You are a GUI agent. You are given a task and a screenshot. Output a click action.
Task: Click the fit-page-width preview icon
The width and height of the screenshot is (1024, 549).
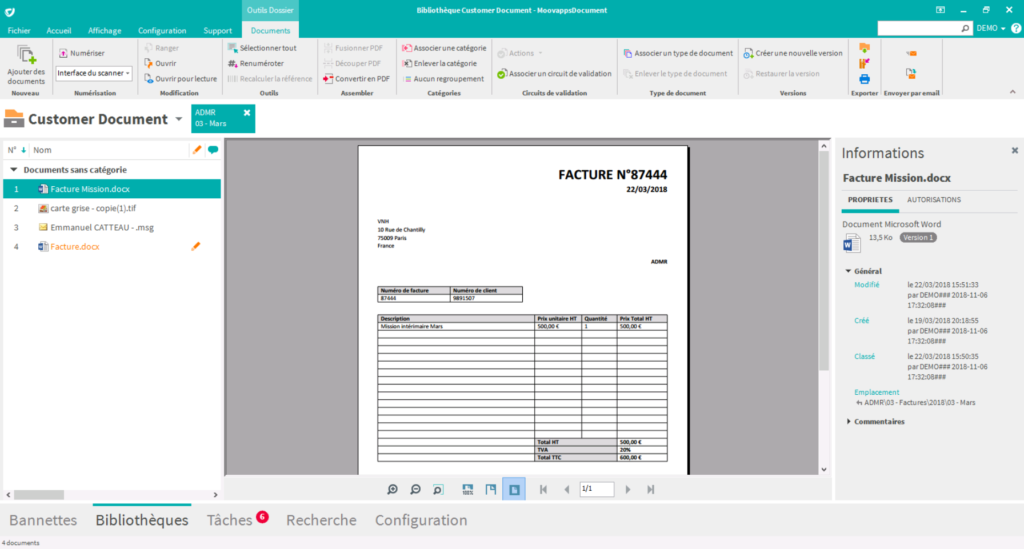(x=490, y=489)
